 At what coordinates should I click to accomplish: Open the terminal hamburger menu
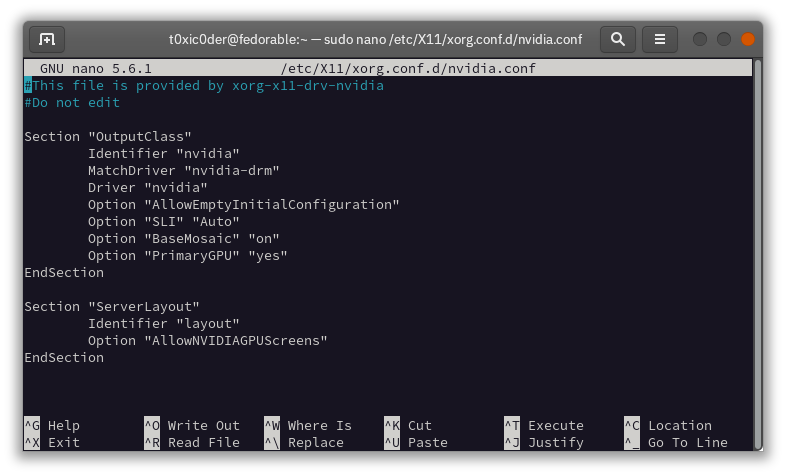pos(660,39)
